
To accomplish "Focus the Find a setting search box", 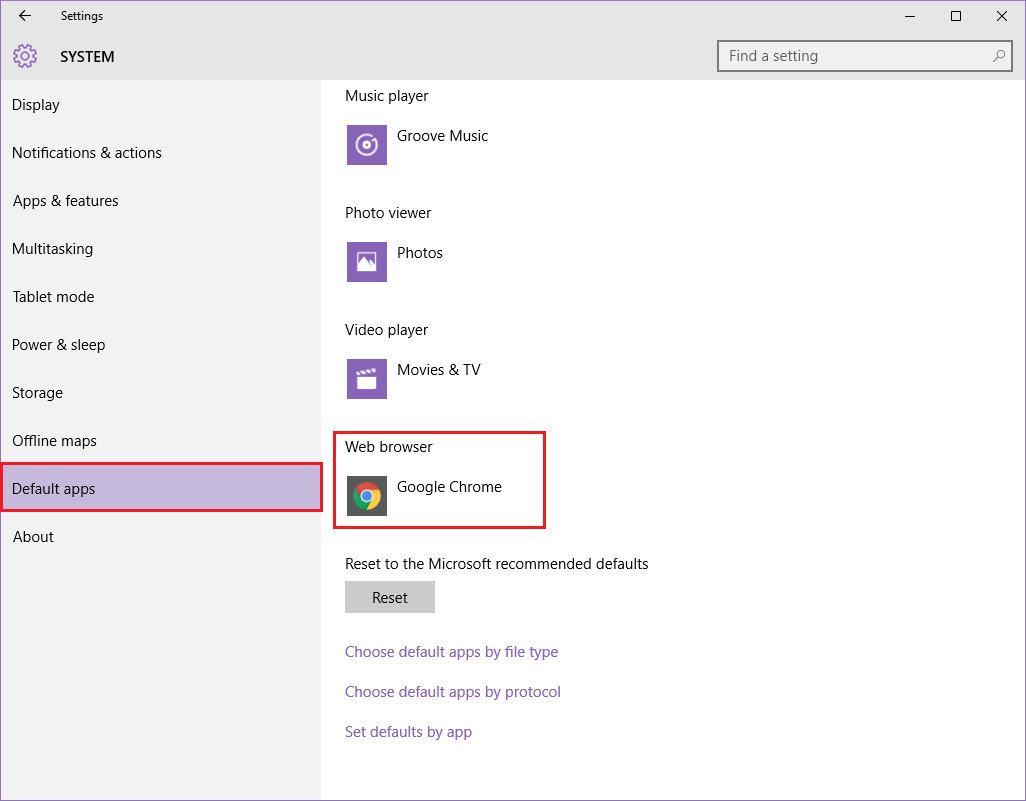I will (864, 56).
